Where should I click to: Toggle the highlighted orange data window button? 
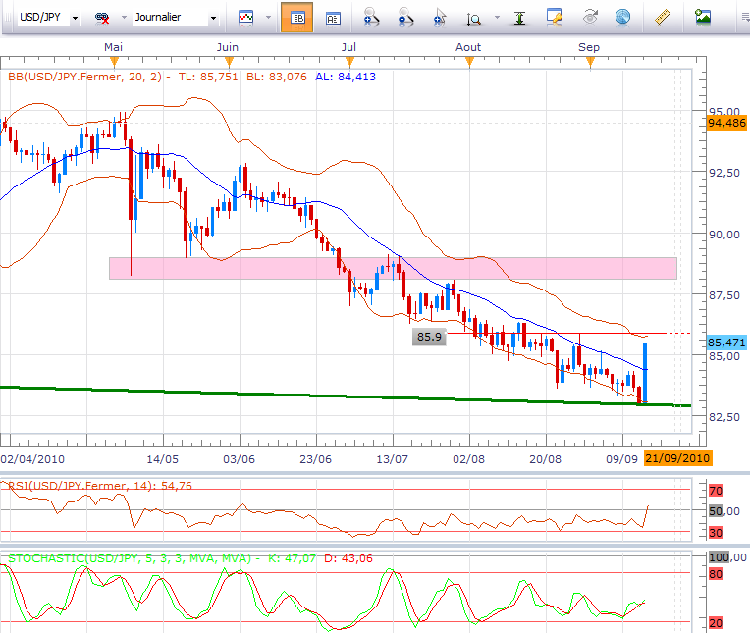coord(296,18)
